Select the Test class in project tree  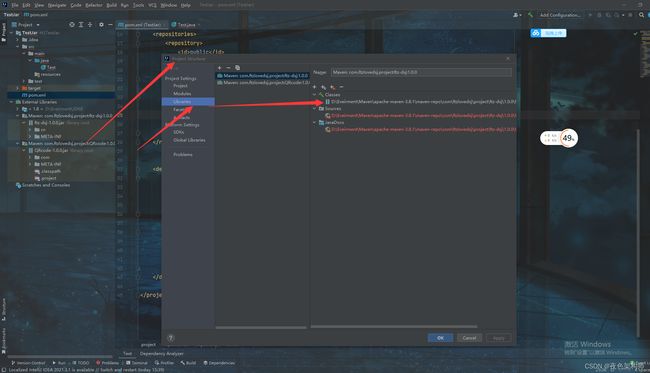tap(48, 68)
